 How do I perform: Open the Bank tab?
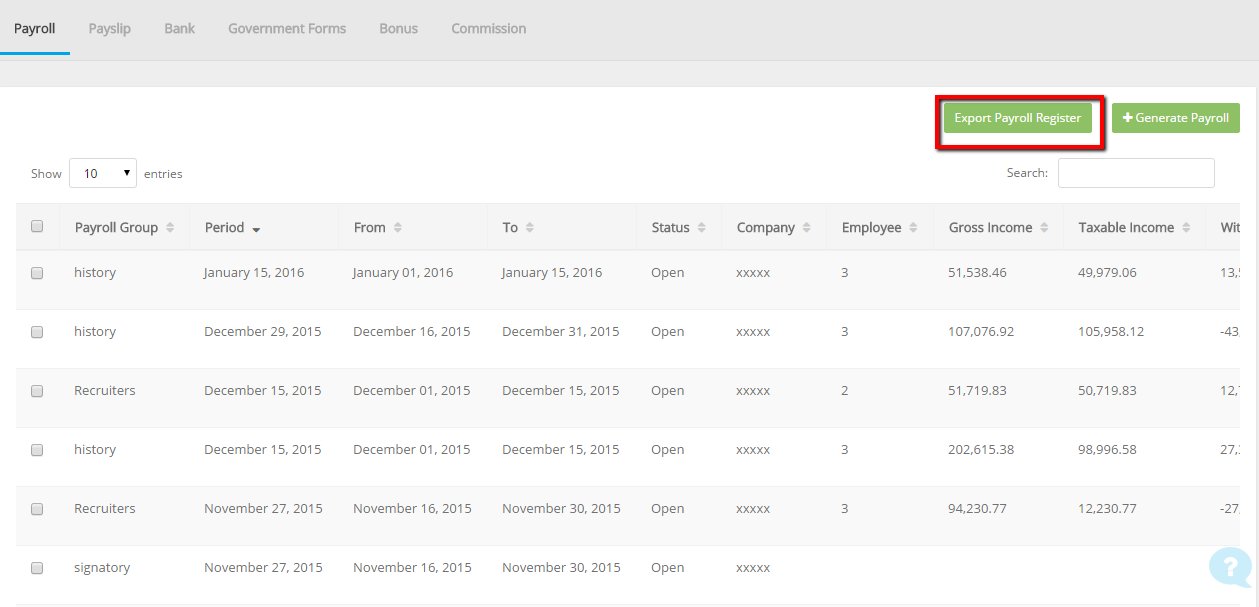coord(180,28)
